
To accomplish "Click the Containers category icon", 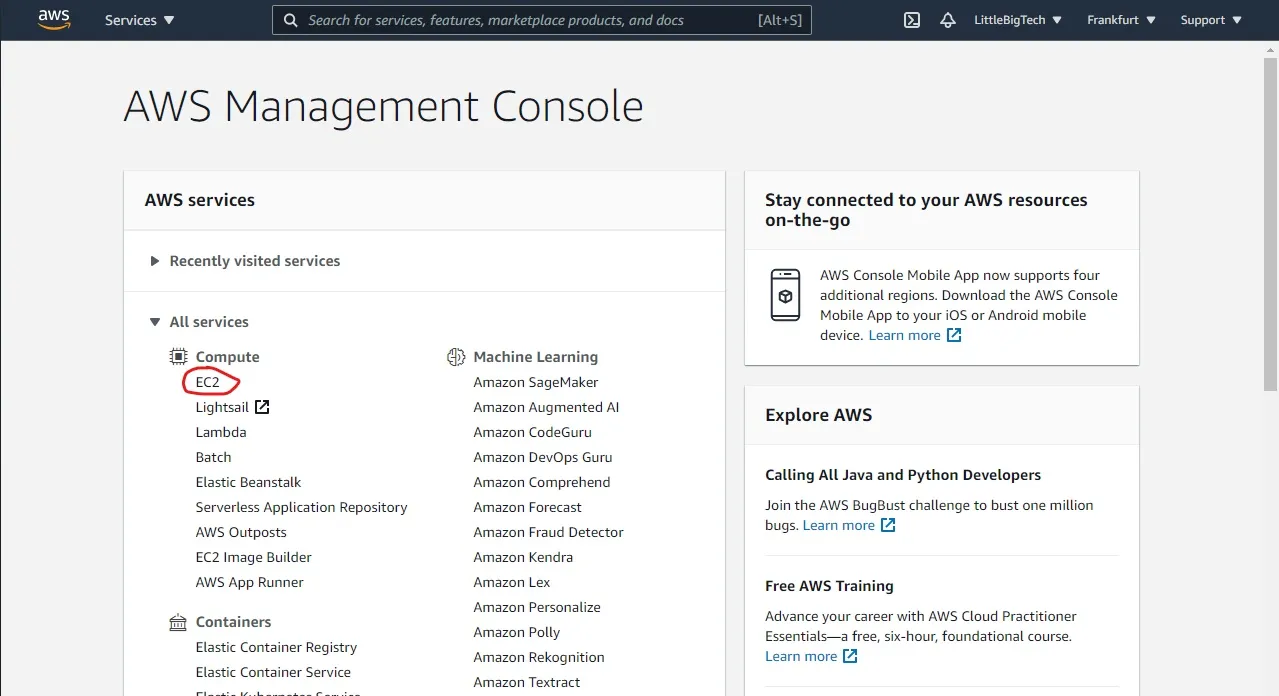I will click(178, 622).
